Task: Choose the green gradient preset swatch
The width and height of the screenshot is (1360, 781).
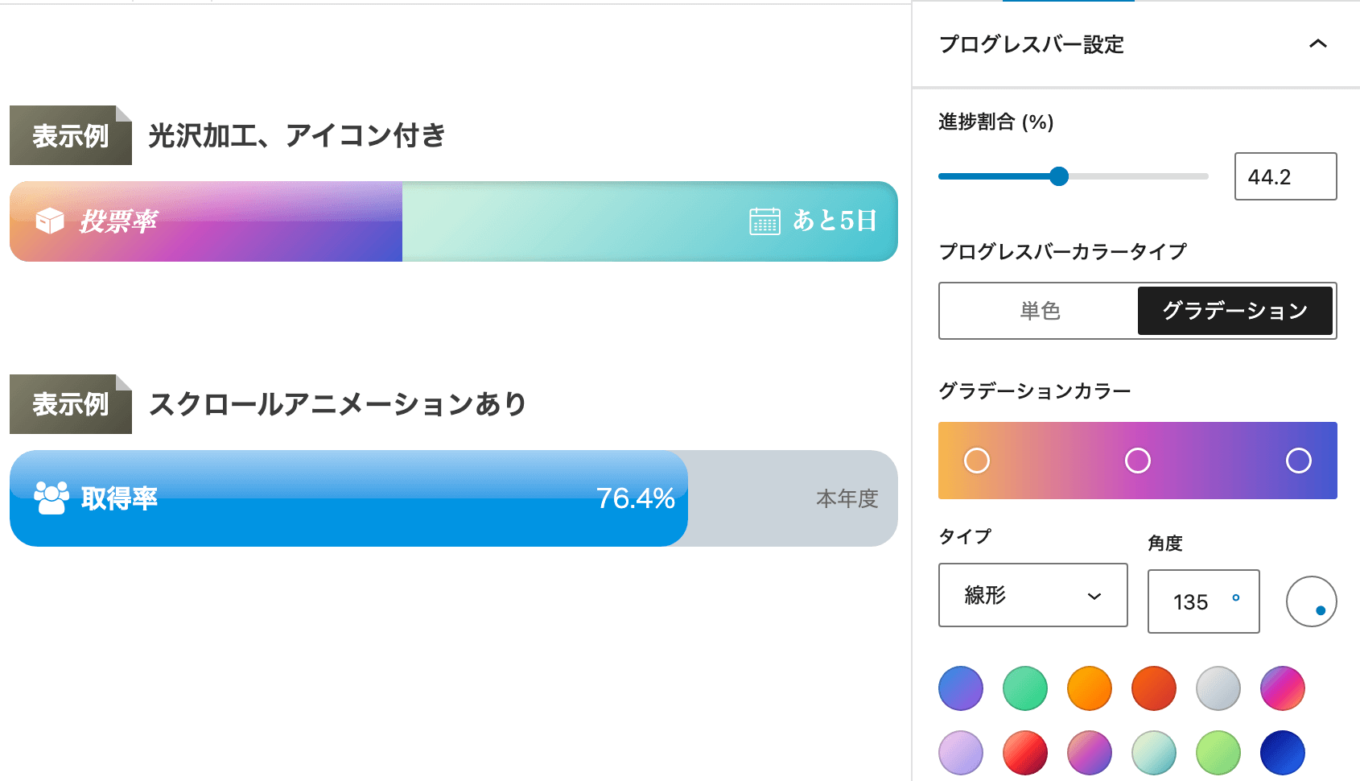Action: (1025, 688)
